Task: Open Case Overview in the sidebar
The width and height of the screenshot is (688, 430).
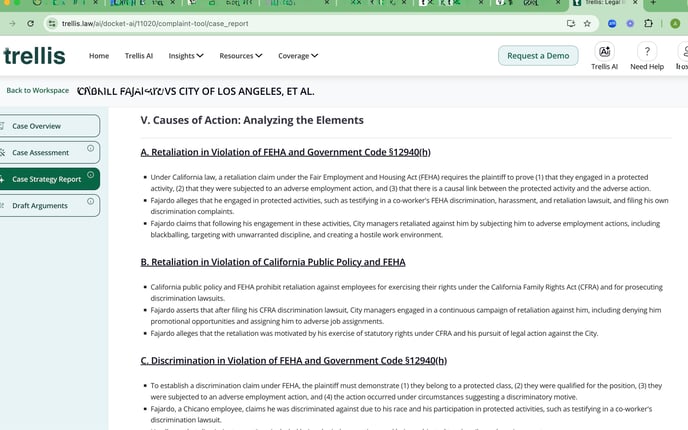Action: 49,126
